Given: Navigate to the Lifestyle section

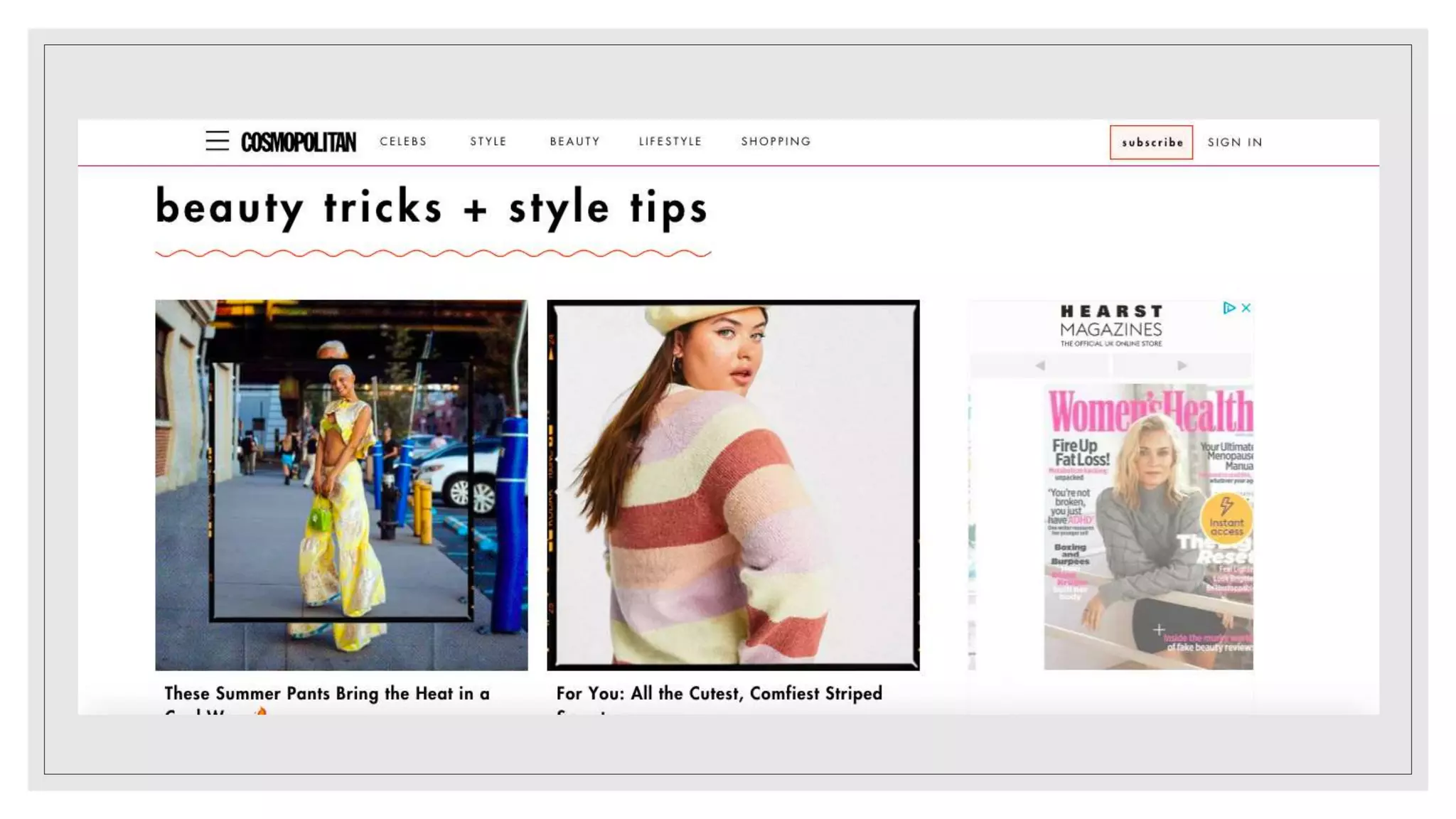Looking at the screenshot, I should coord(670,141).
